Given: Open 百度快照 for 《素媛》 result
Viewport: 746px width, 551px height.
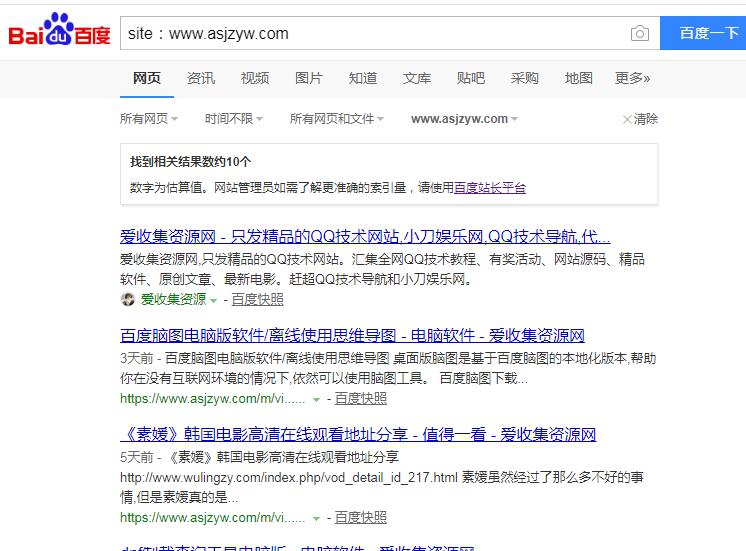Looking at the screenshot, I should pyautogui.click(x=361, y=517).
